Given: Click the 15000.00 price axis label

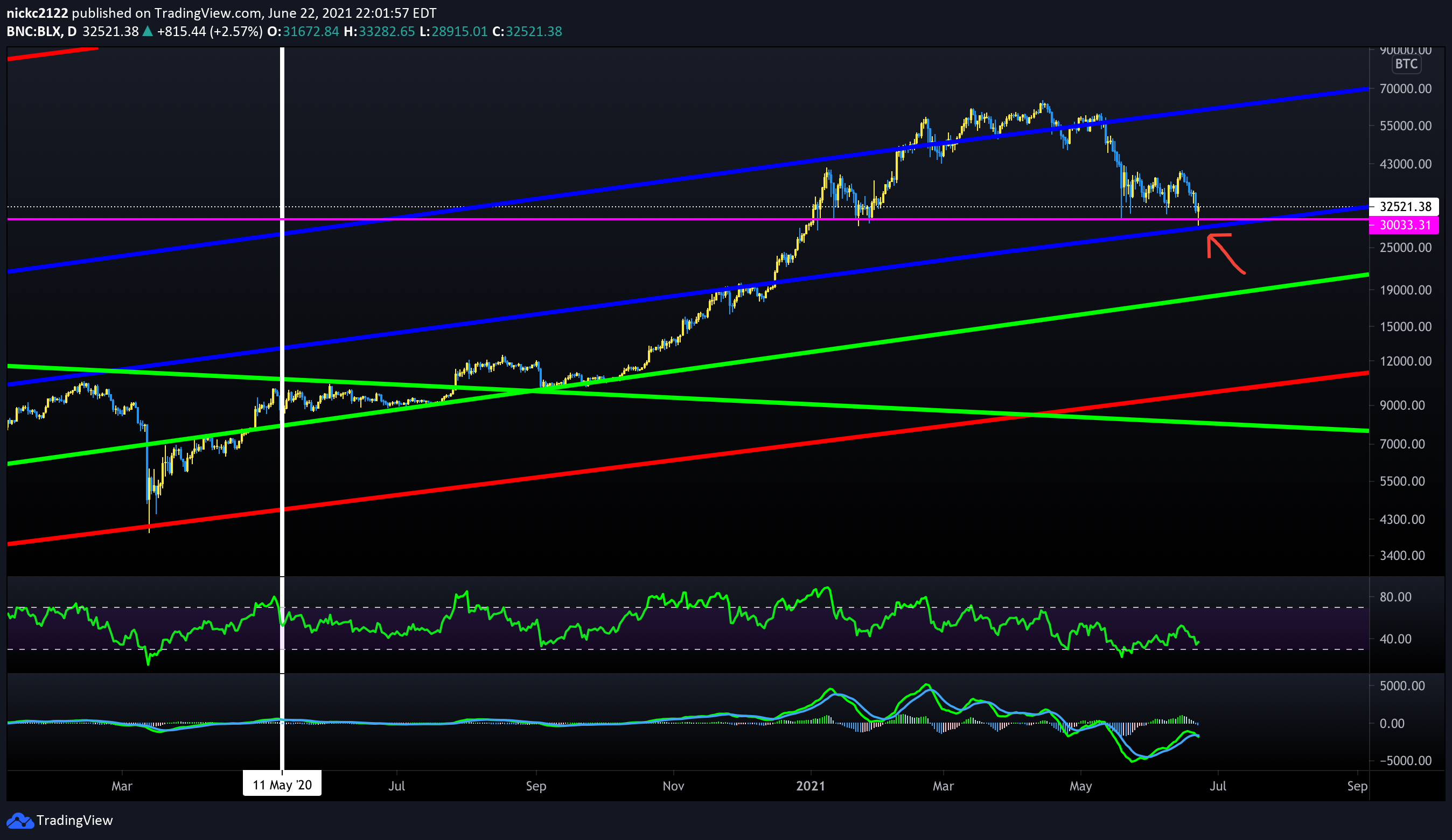Looking at the screenshot, I should pos(1405,327).
